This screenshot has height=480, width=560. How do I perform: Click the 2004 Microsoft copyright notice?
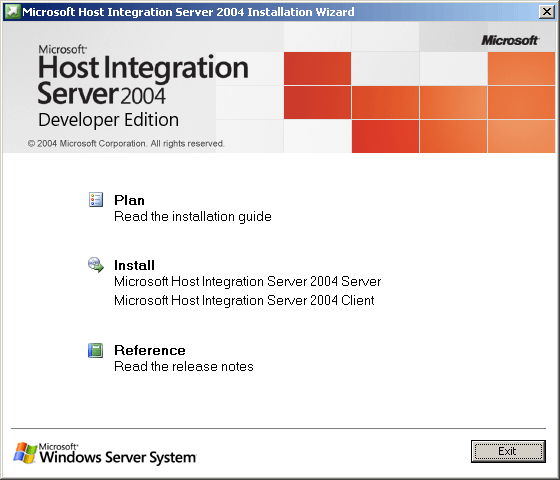click(126, 144)
